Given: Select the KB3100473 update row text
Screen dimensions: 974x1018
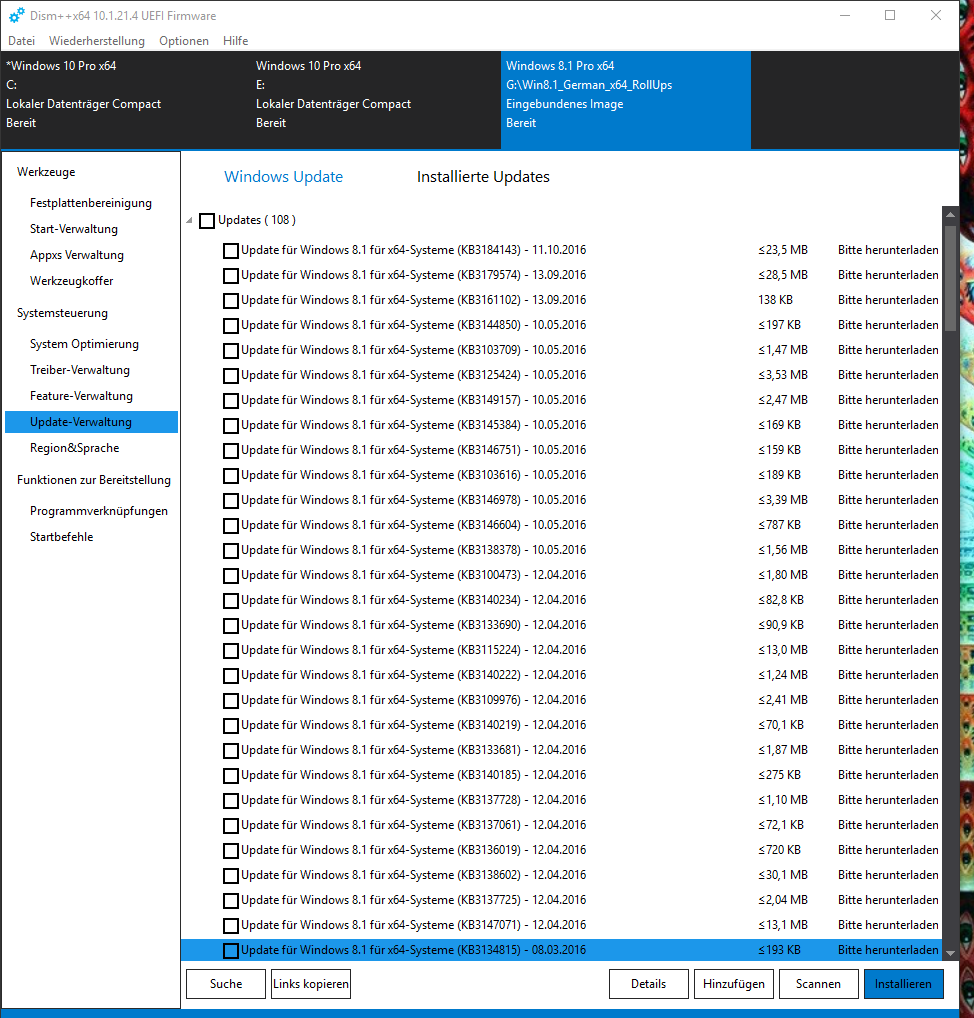Looking at the screenshot, I should pos(414,575).
